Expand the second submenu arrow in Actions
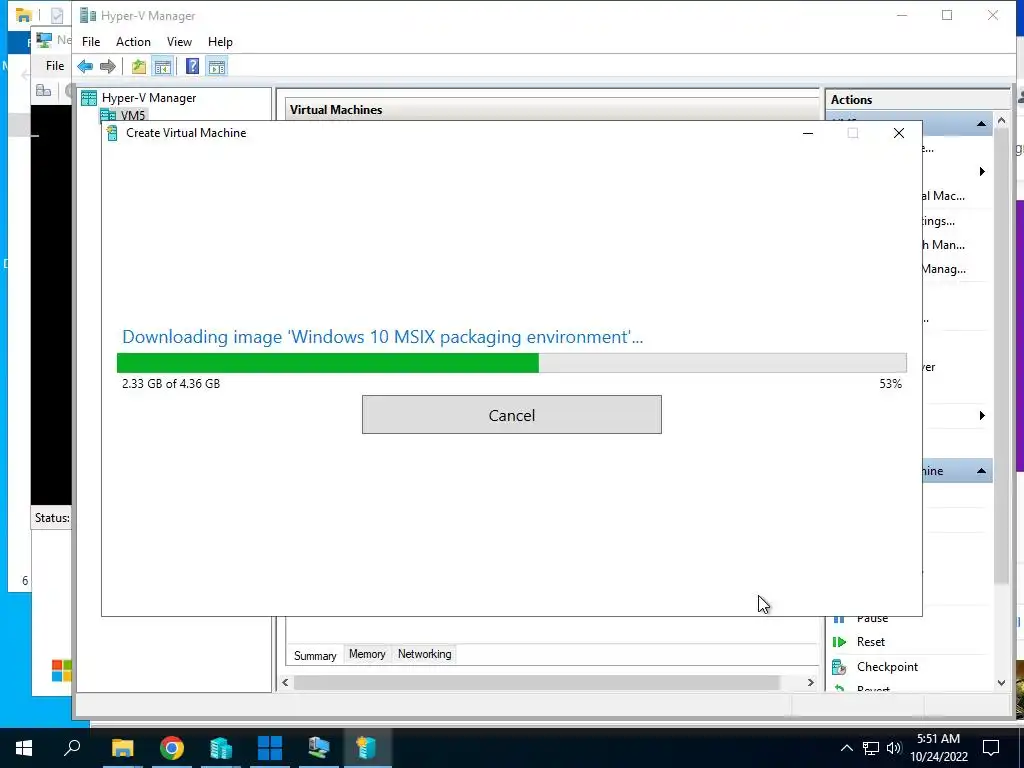The width and height of the screenshot is (1024, 768). 982,416
